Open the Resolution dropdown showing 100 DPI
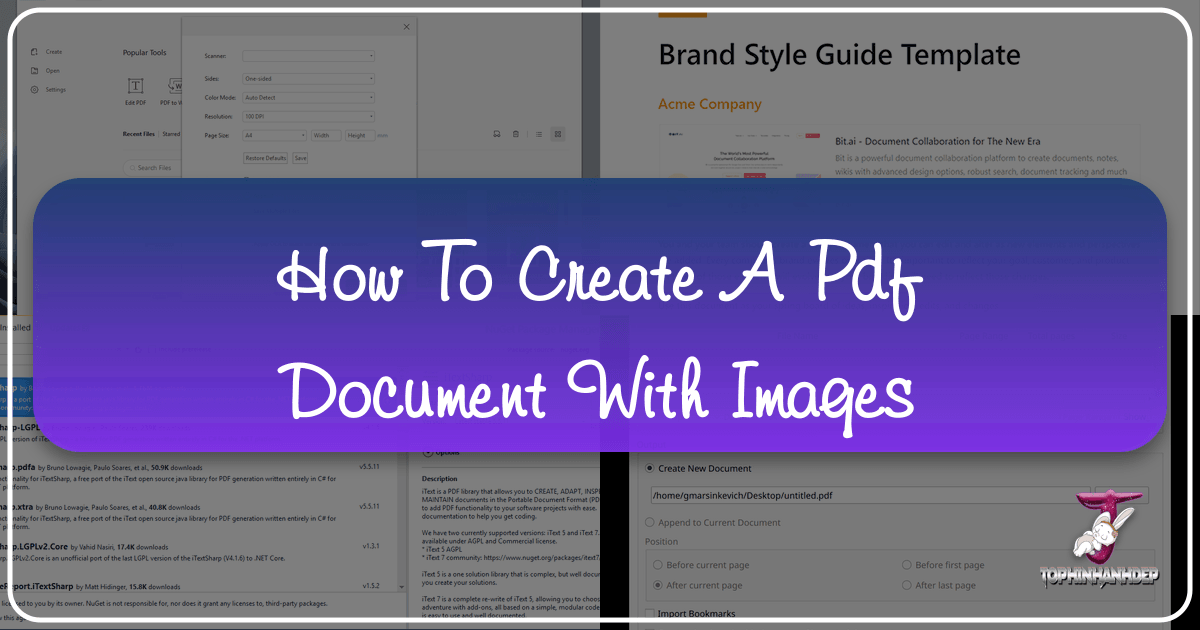This screenshot has height=630, width=1200. tap(308, 117)
